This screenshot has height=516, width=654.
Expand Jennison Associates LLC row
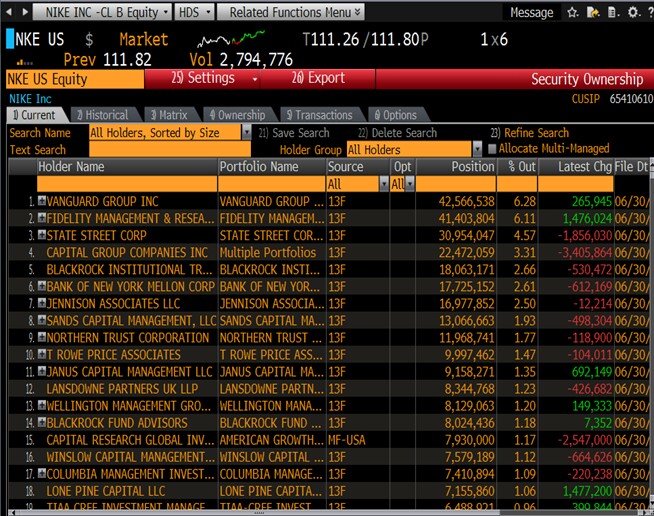pyautogui.click(x=42, y=303)
